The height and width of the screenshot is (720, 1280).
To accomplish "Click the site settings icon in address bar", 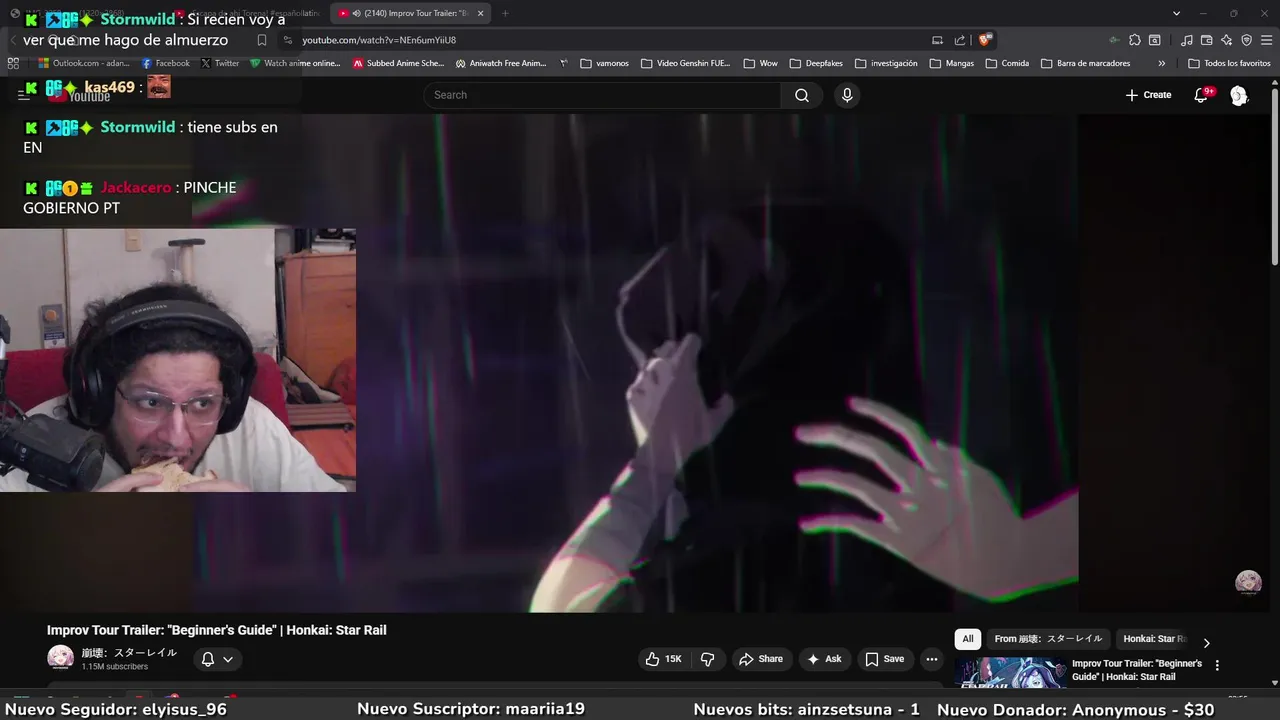I will point(288,40).
